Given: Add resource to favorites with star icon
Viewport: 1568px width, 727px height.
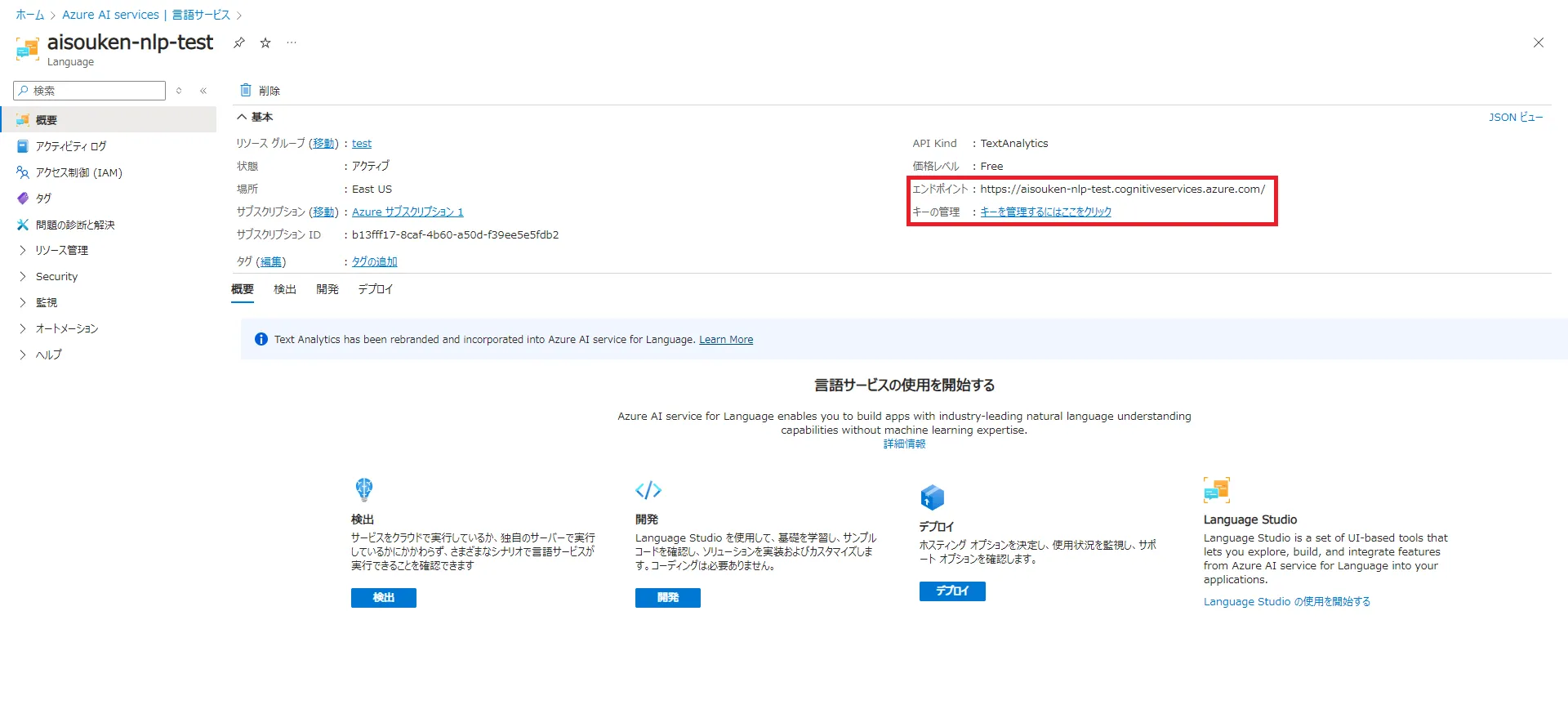Looking at the screenshot, I should [265, 42].
